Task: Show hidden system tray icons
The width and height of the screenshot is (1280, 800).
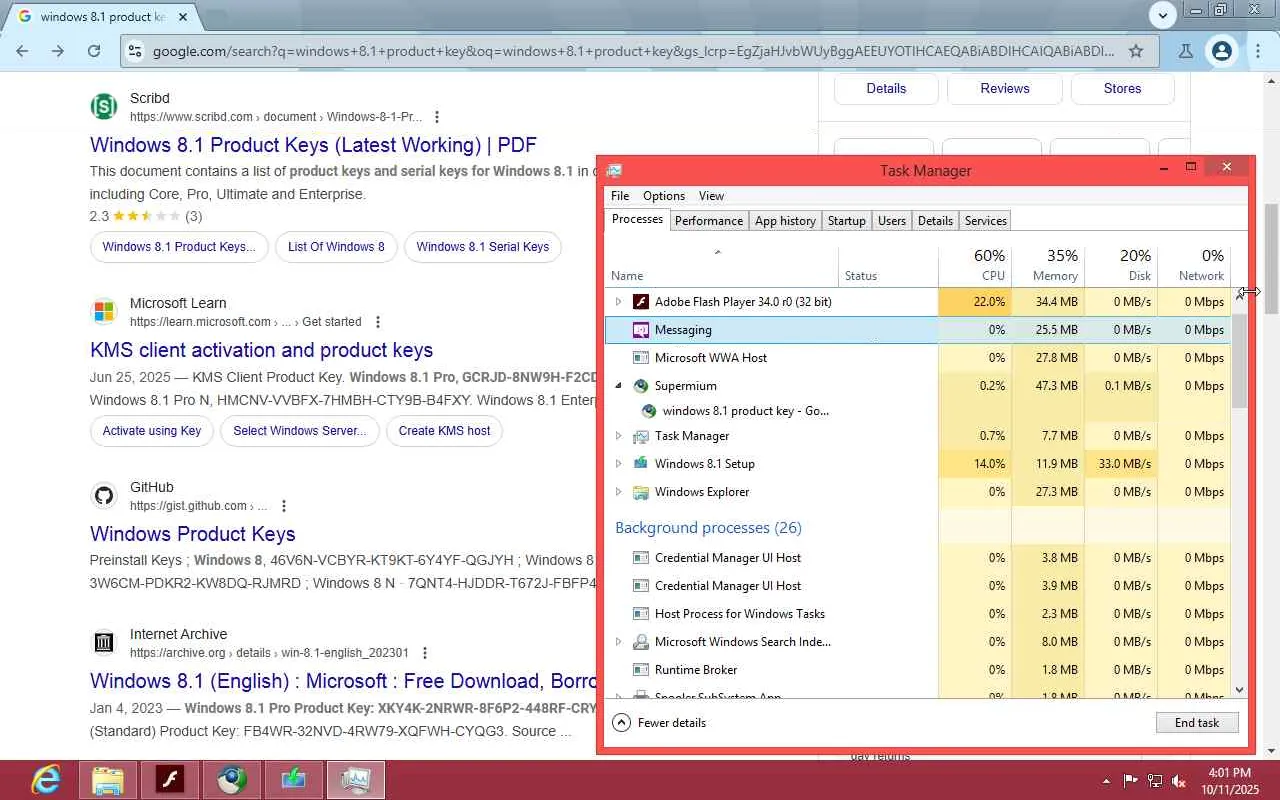Action: tap(1106, 781)
